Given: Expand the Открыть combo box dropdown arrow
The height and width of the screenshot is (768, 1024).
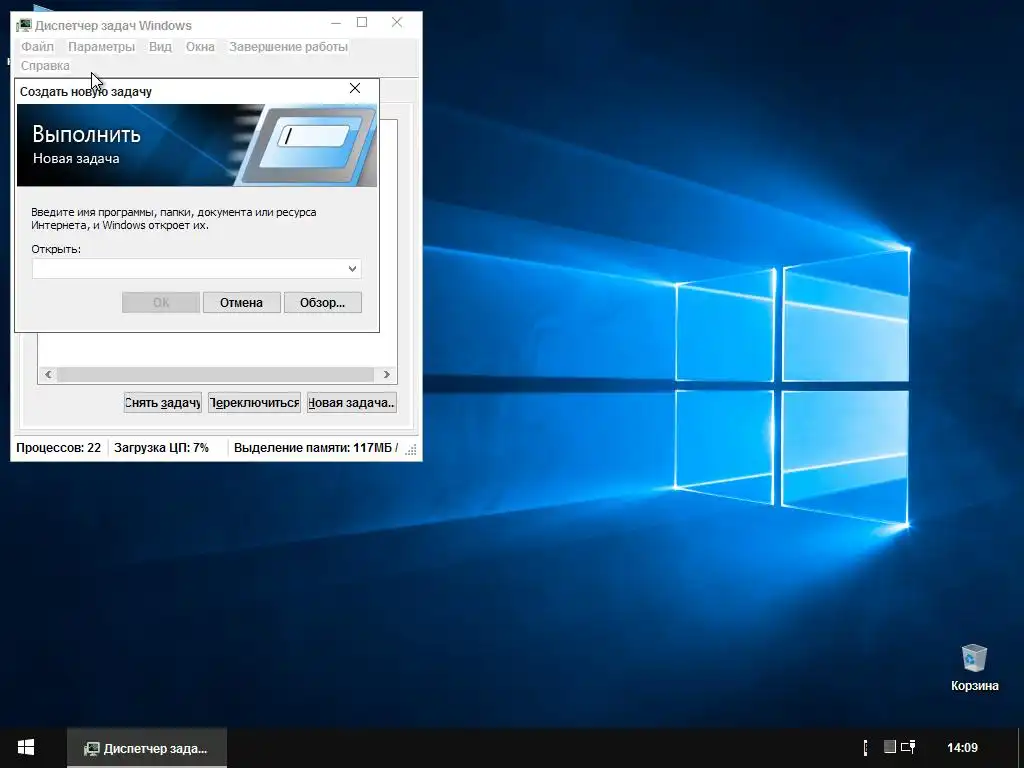Looking at the screenshot, I should (x=353, y=268).
